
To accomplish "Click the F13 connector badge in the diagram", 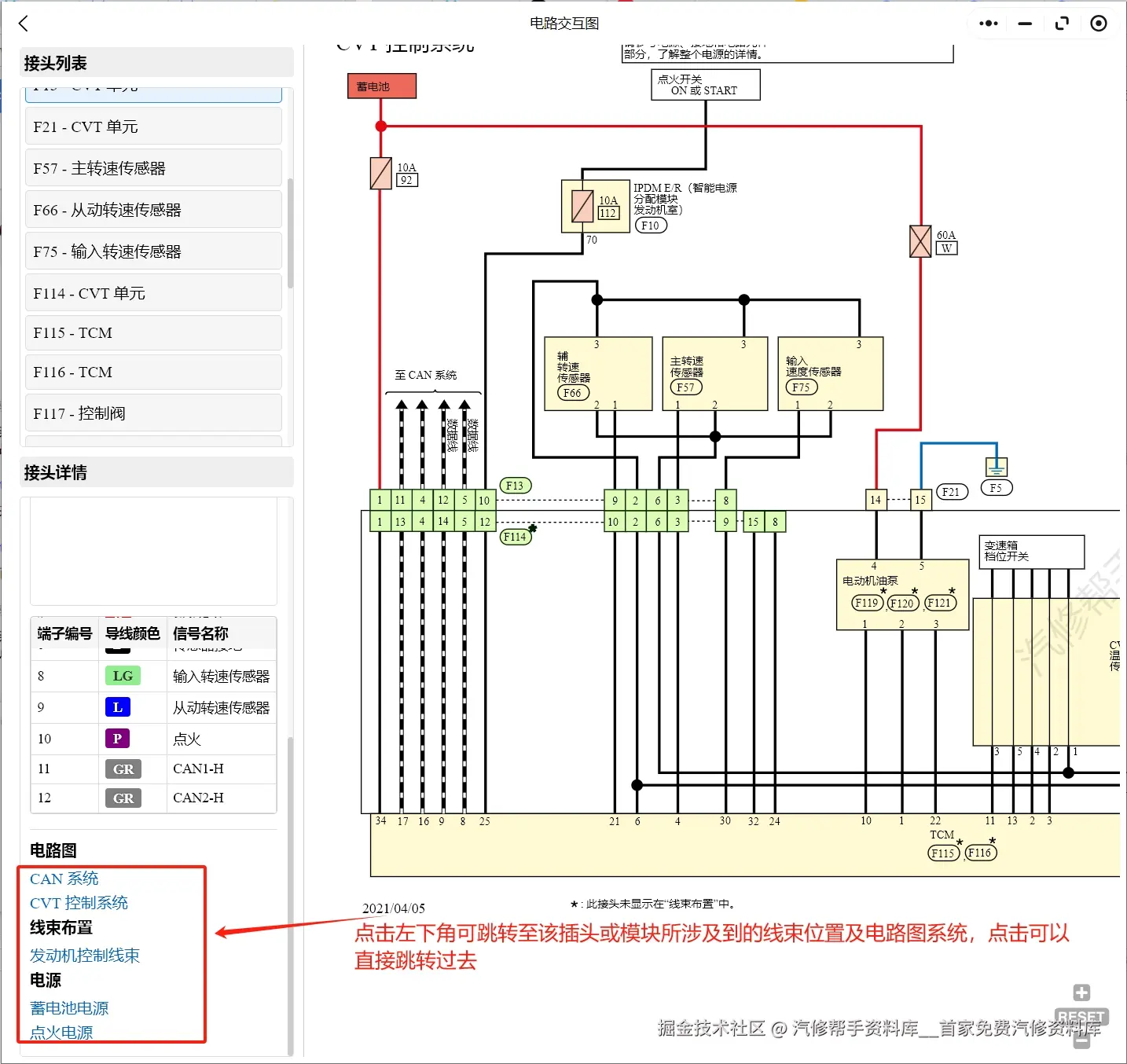I will point(515,486).
